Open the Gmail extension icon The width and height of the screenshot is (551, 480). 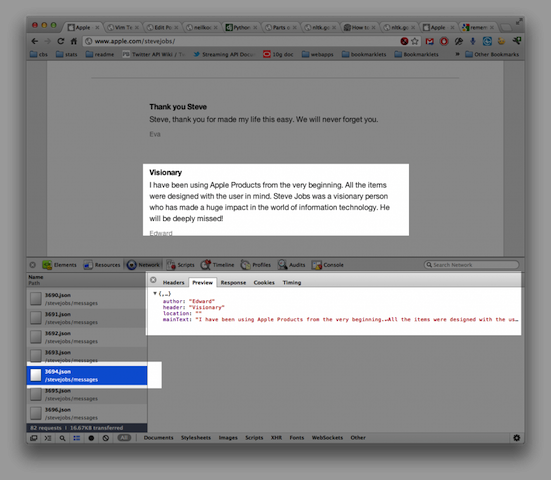tap(429, 41)
